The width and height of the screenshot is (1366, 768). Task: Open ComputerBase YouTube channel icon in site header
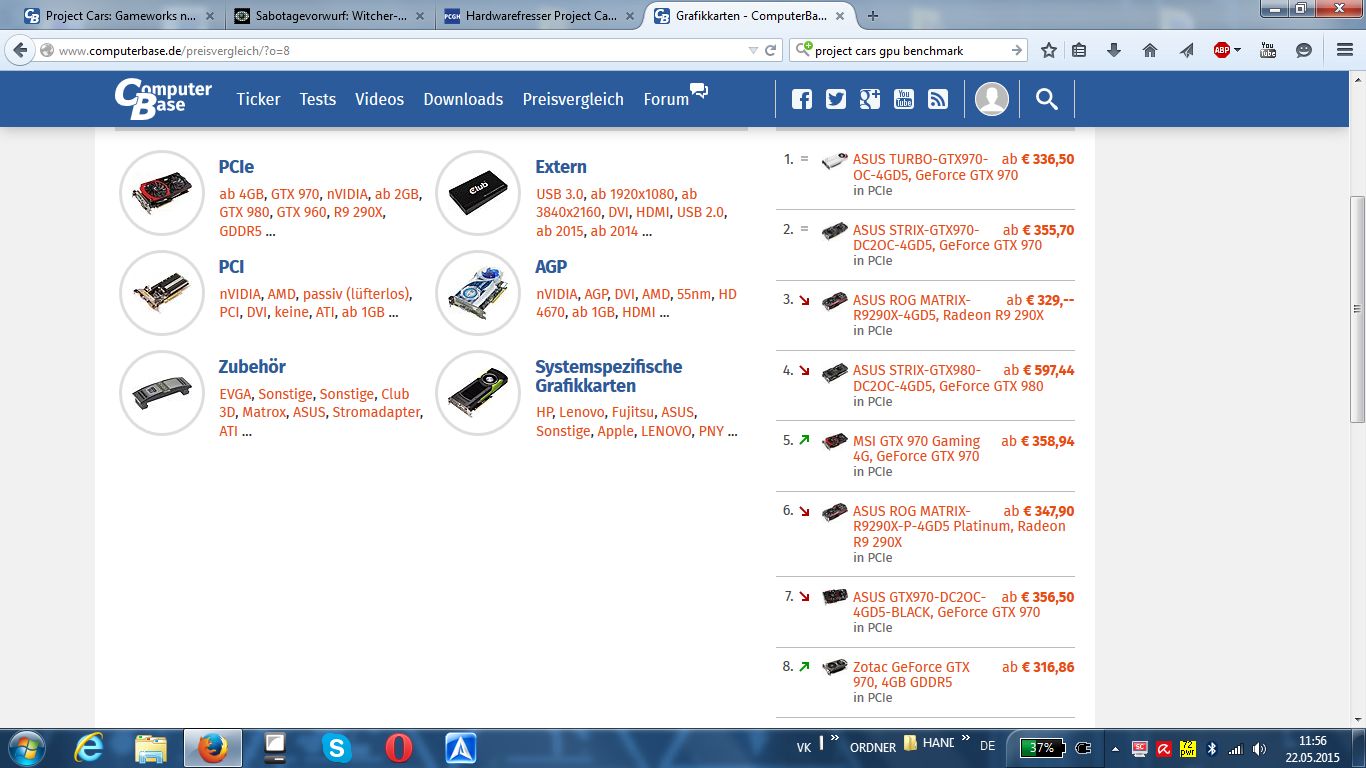(x=904, y=99)
